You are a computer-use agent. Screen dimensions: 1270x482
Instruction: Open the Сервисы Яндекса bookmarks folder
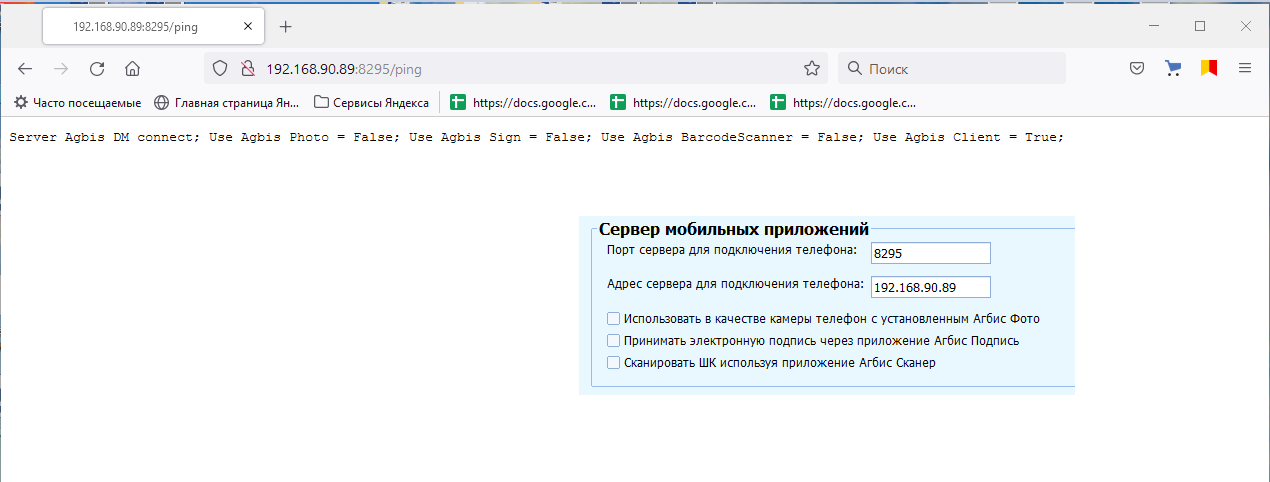(x=371, y=102)
